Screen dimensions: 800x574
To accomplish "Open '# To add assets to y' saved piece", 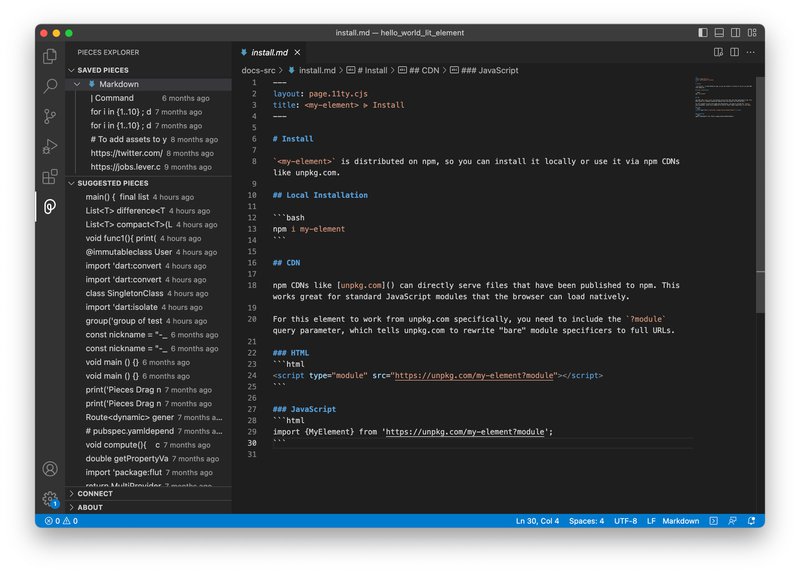I will tap(149, 139).
